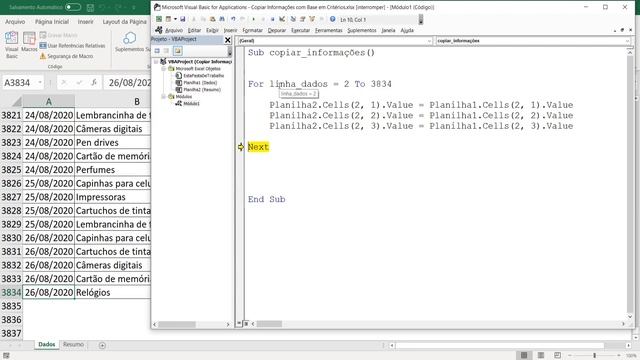Switch to the Dados sheet tab

[47, 344]
